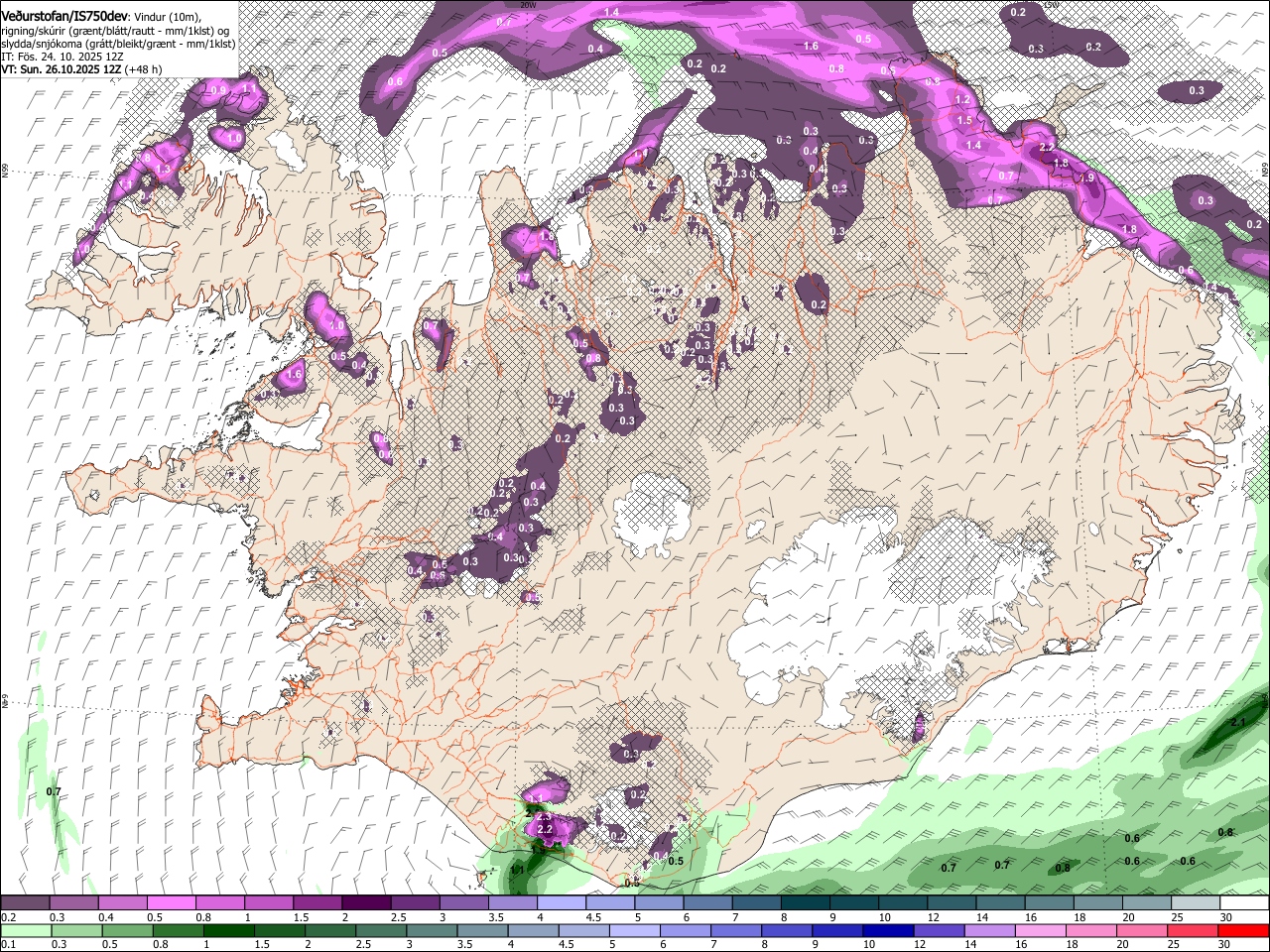
Task: Select the royal blue 9 rain swatch
Action: coord(838,930)
